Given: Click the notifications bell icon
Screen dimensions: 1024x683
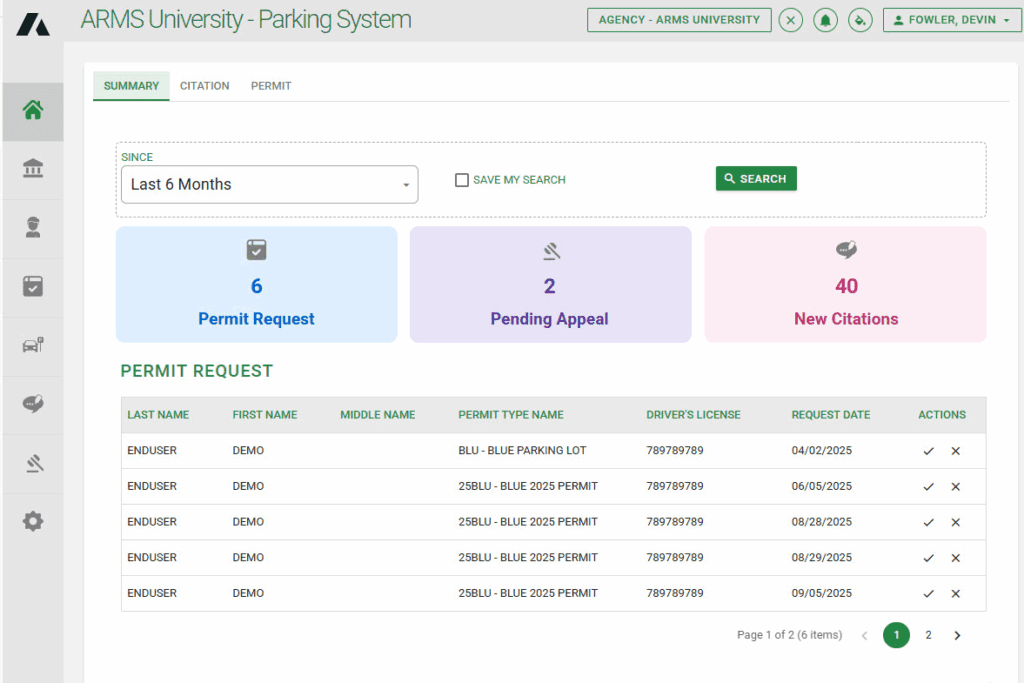Looking at the screenshot, I should pyautogui.click(x=825, y=20).
